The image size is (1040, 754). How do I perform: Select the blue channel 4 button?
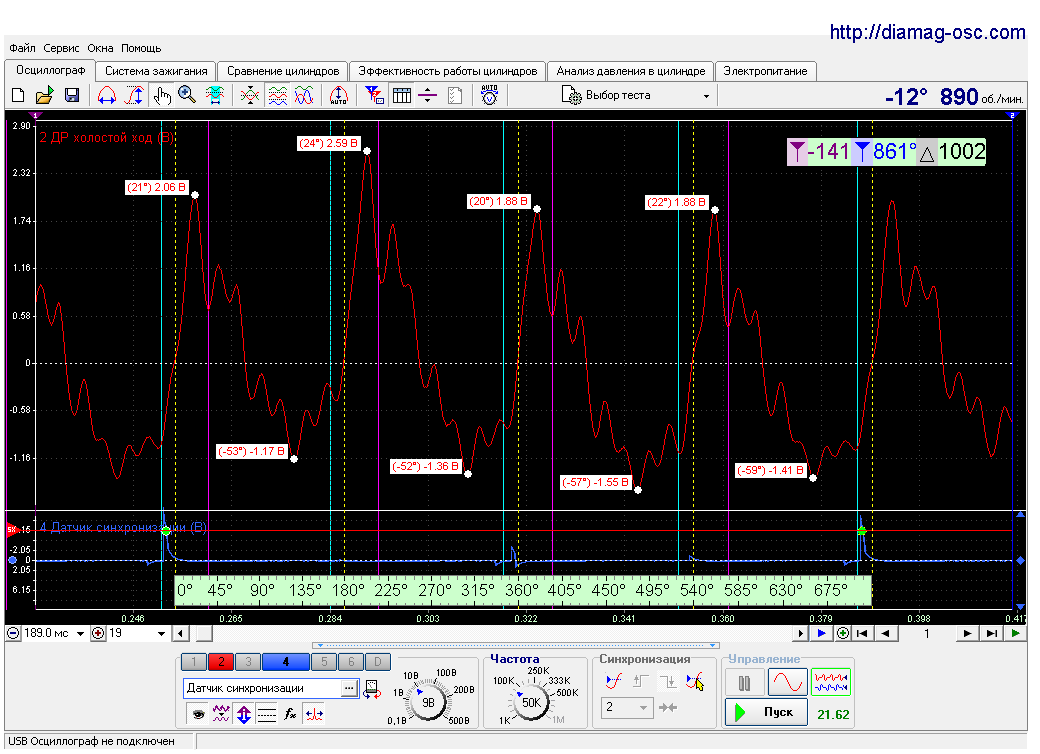click(285, 661)
